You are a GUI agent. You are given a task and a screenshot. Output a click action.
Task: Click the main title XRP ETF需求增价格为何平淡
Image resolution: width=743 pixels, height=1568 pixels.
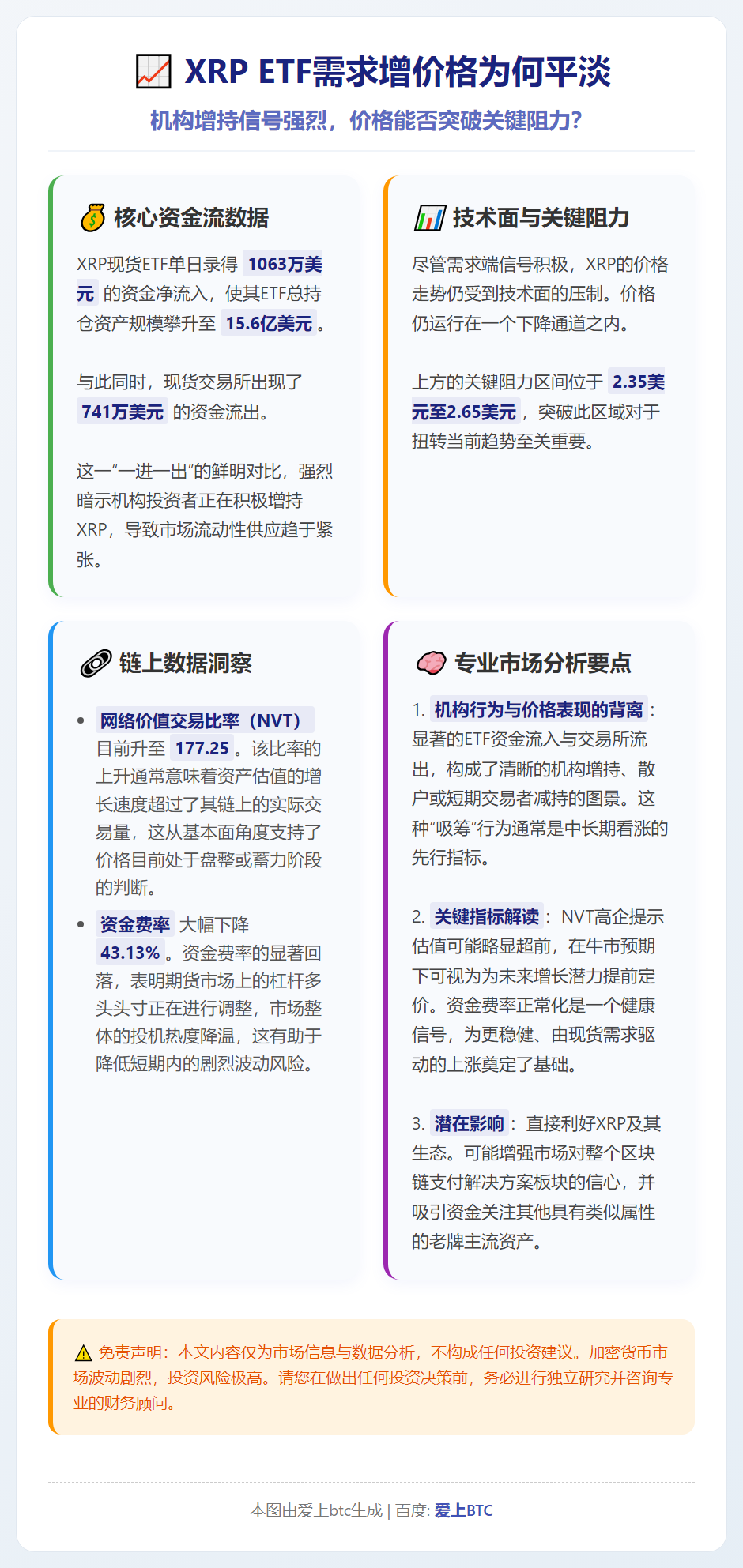click(x=398, y=72)
